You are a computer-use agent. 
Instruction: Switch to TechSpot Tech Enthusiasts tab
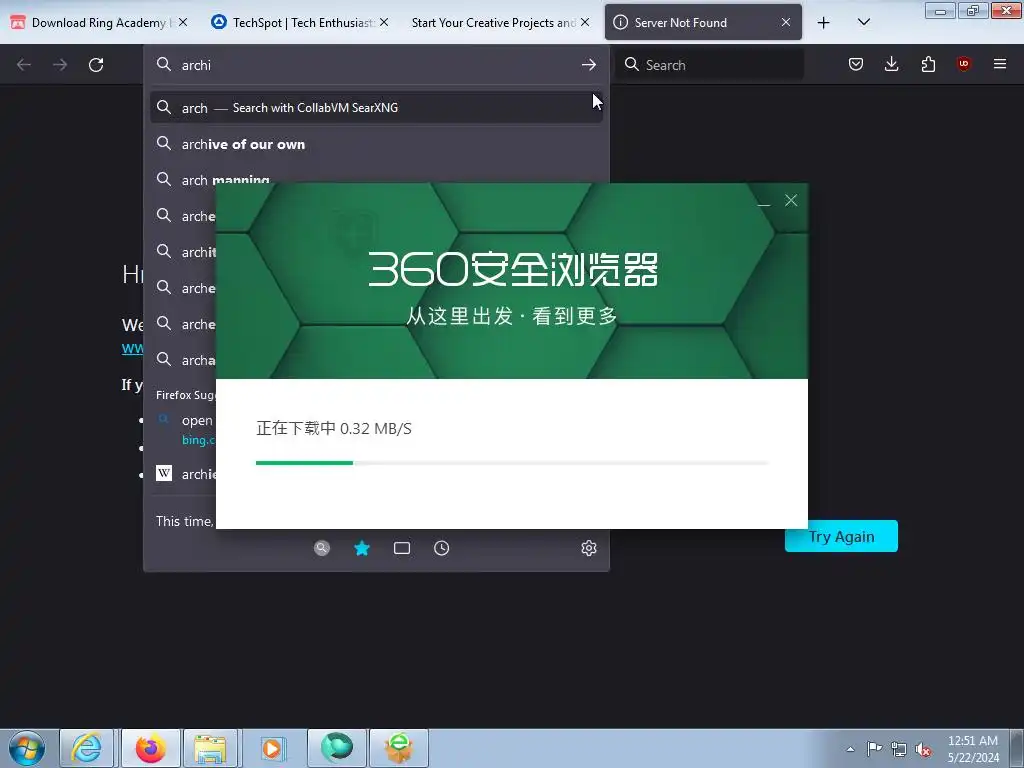pos(300,22)
